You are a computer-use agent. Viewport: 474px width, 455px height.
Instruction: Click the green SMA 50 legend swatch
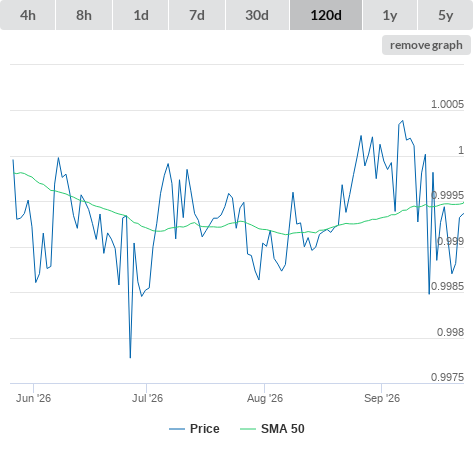coord(248,429)
